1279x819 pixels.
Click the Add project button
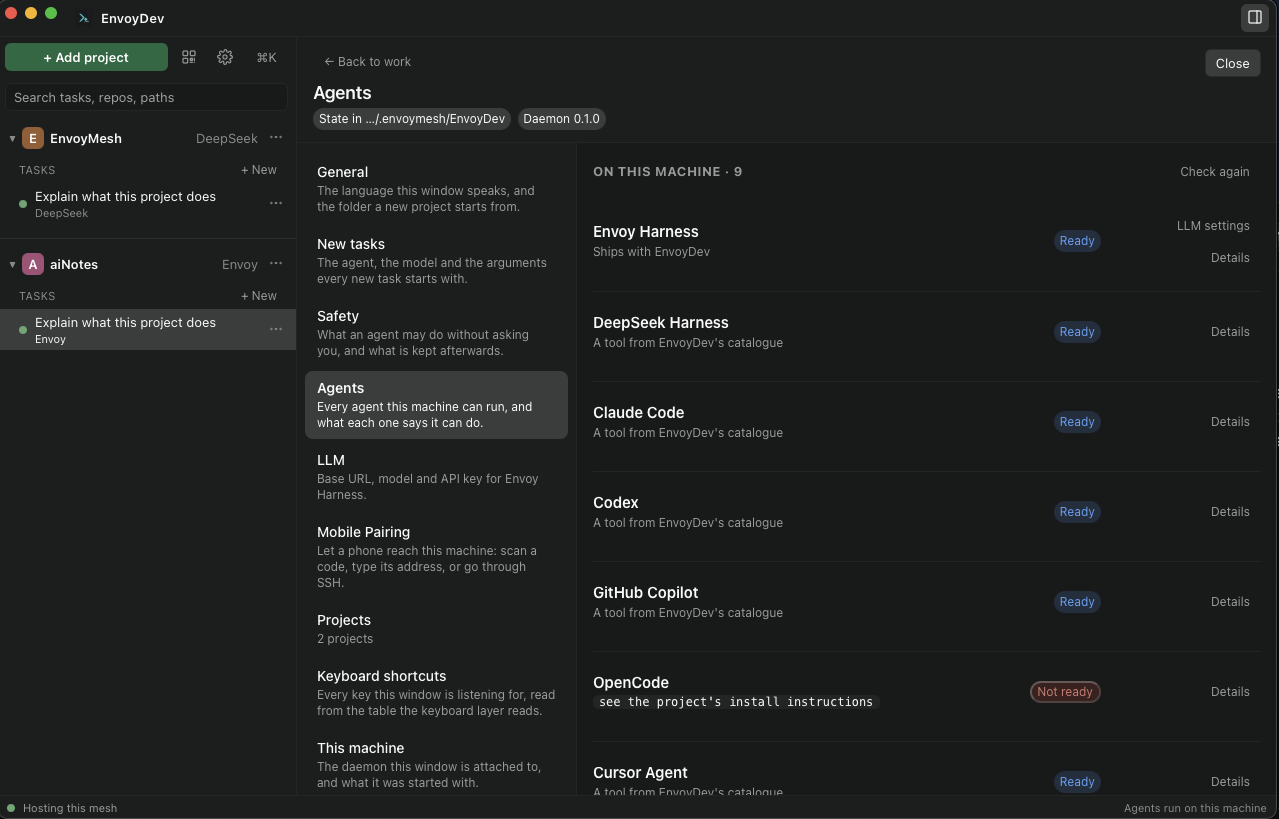(86, 57)
